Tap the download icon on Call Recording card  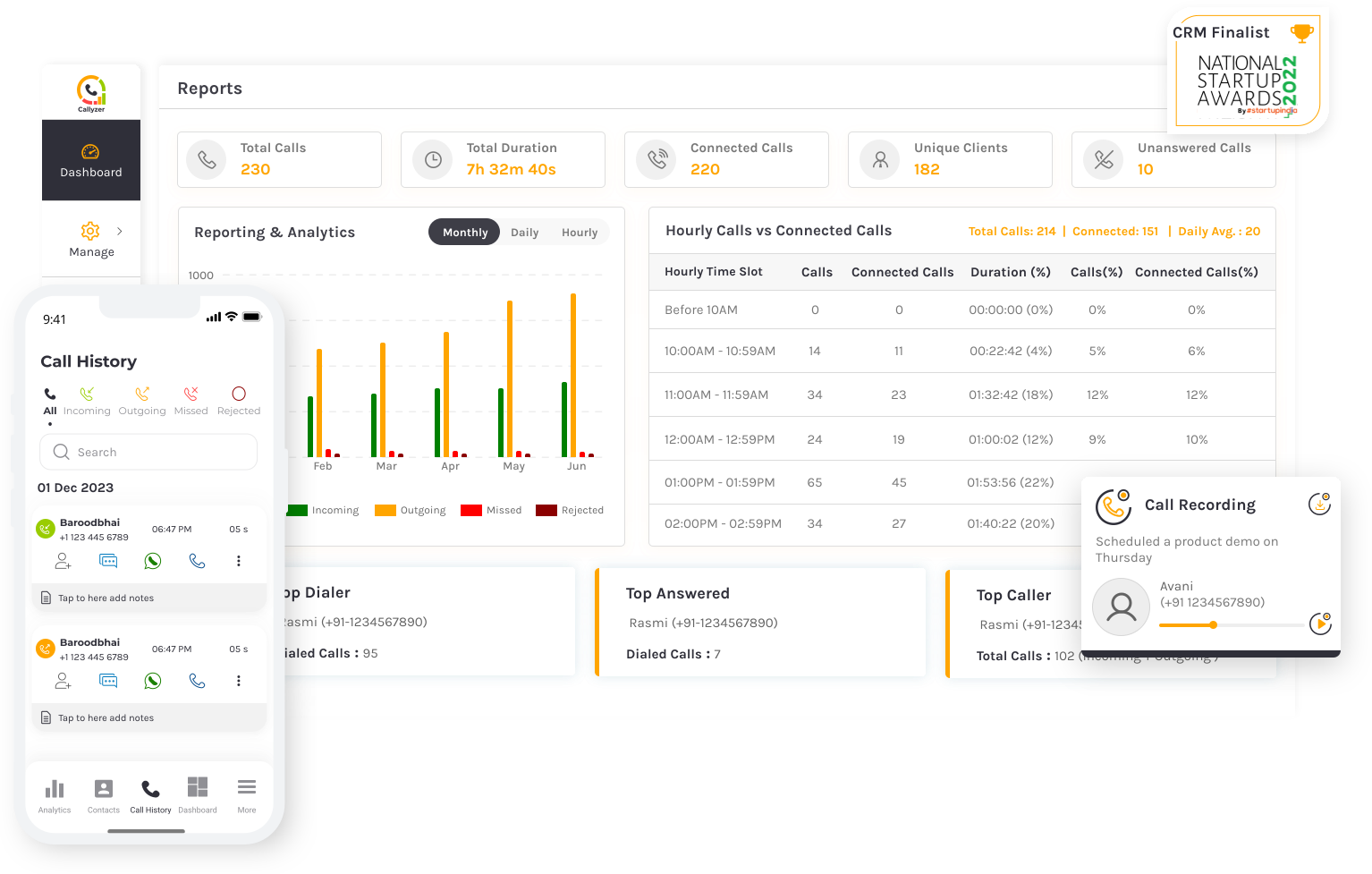[x=1320, y=504]
